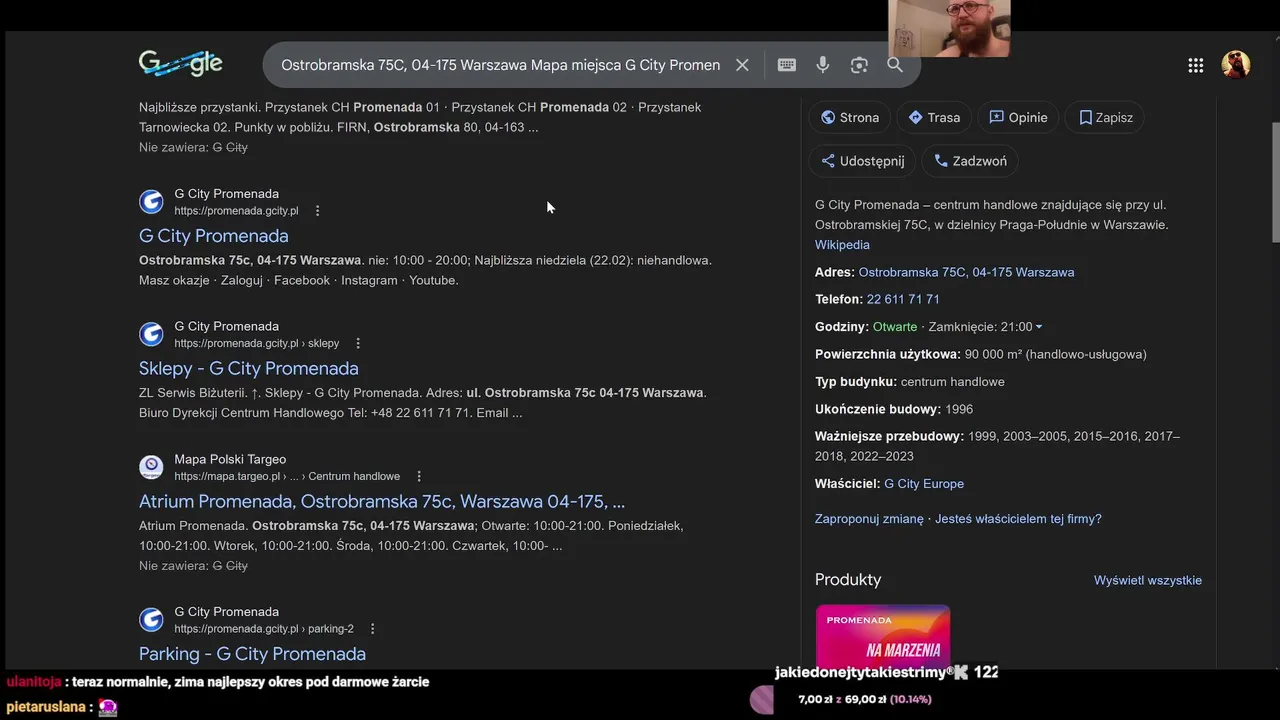Open more options for Mapa Polski Targeo result

pyautogui.click(x=419, y=477)
